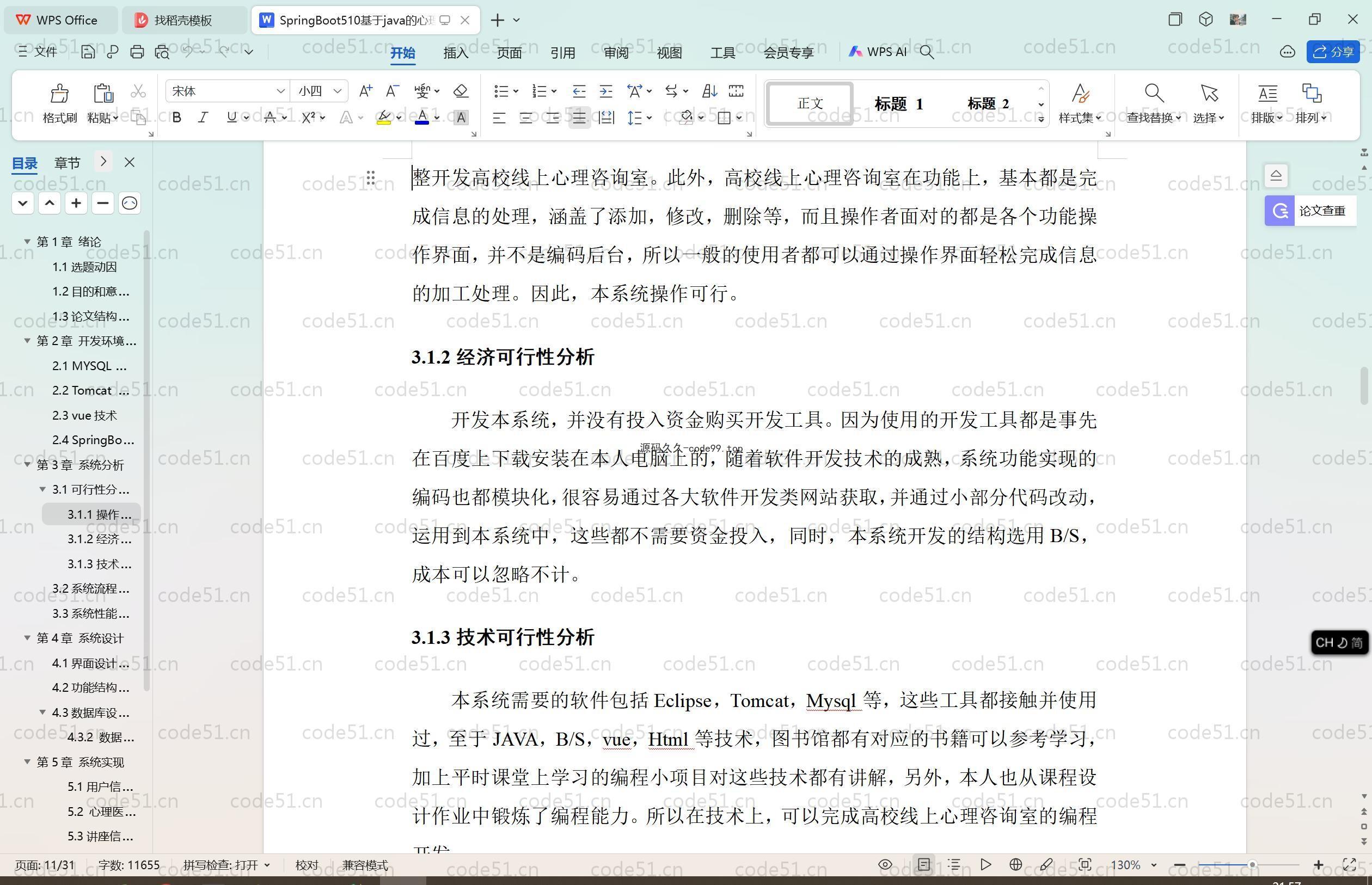The height and width of the screenshot is (885, 1372).
Task: Click the Find and Replace magnifier icon
Action: 1154,93
